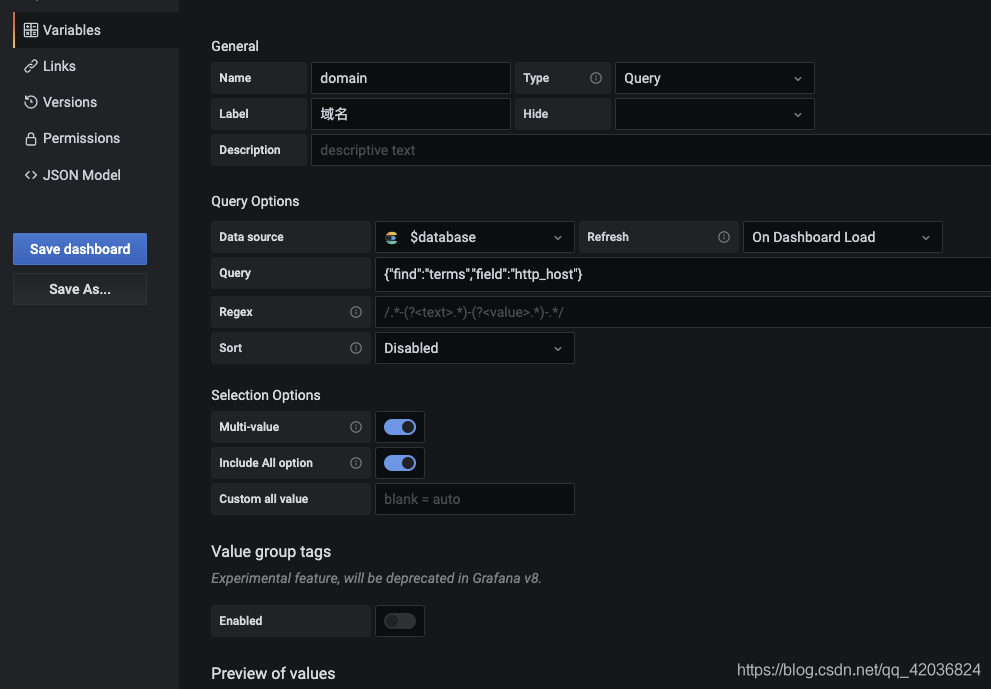The height and width of the screenshot is (689, 991).
Task: Click the info icon next to Type
Action: pyautogui.click(x=595, y=78)
